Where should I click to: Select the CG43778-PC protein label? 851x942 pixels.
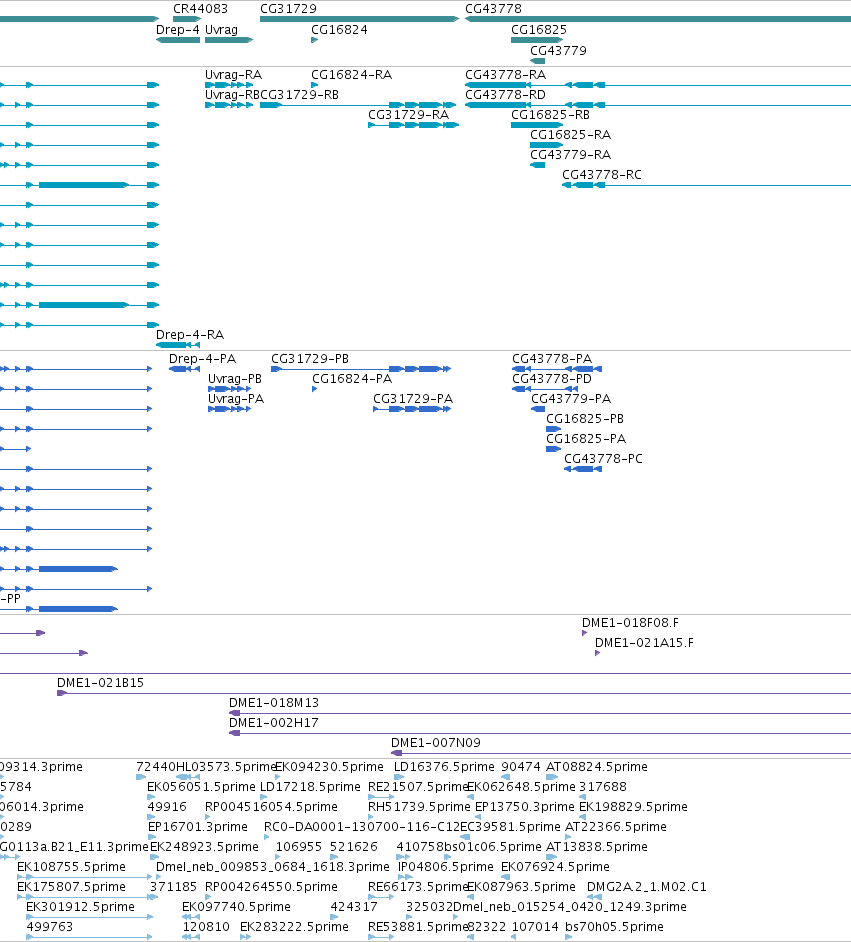[604, 459]
